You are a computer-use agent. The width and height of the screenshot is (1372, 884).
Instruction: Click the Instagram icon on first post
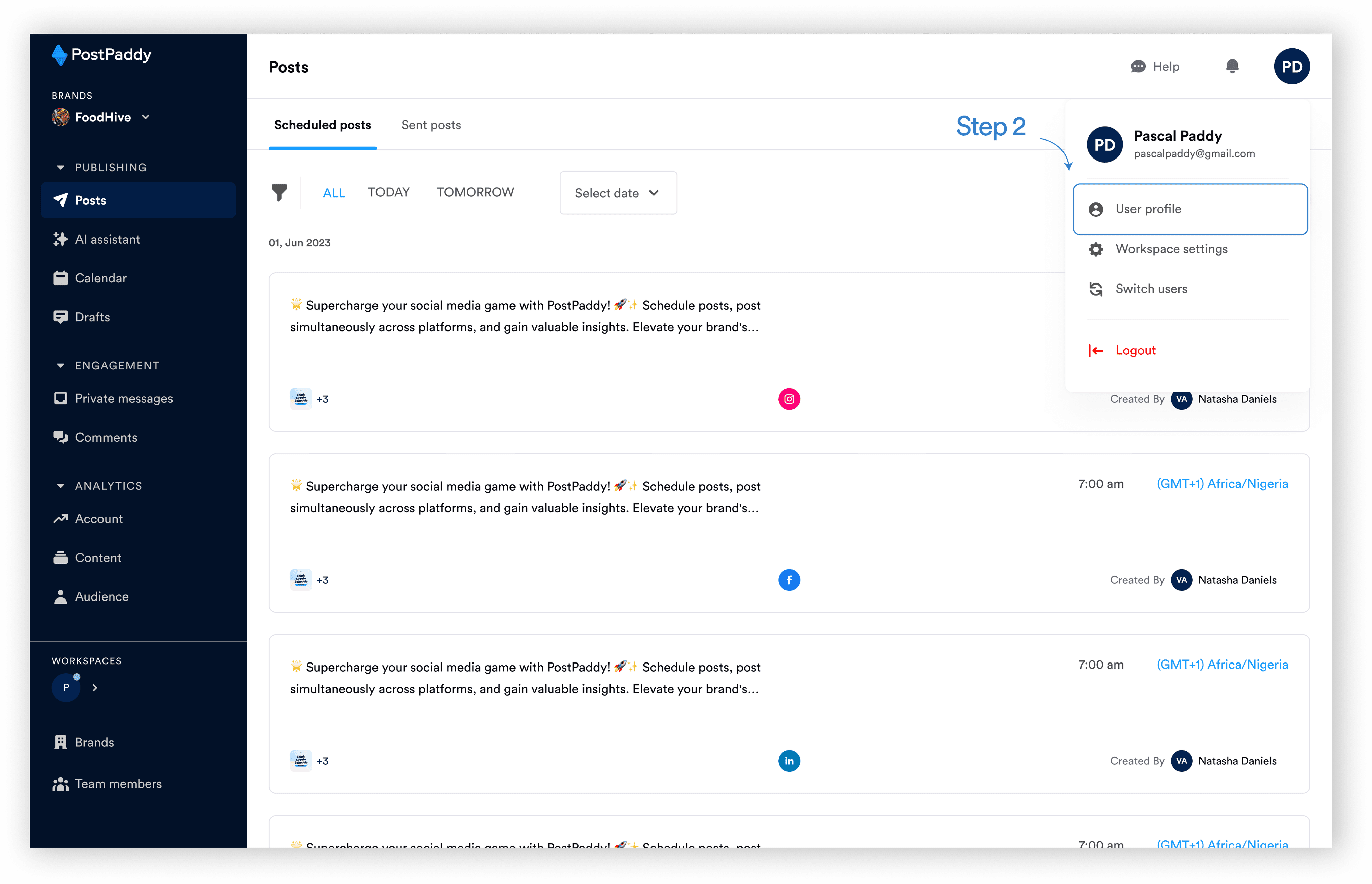(789, 399)
